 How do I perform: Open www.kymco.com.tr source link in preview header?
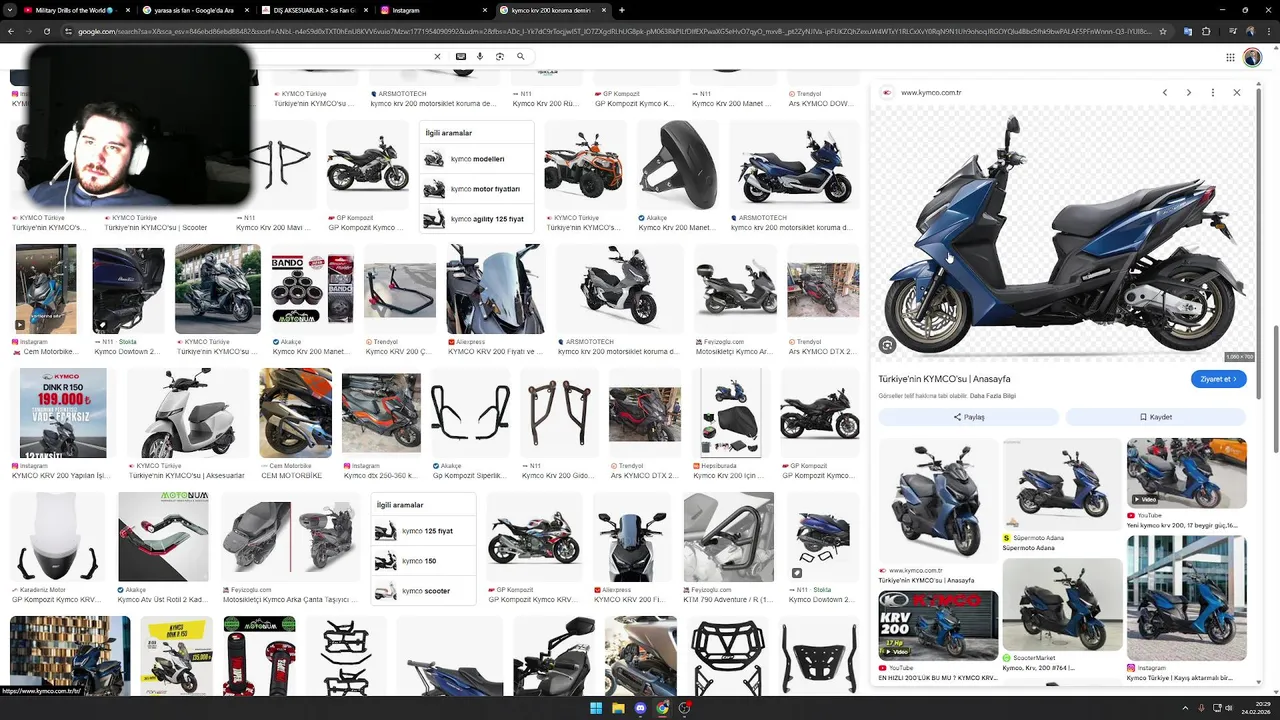[931, 92]
